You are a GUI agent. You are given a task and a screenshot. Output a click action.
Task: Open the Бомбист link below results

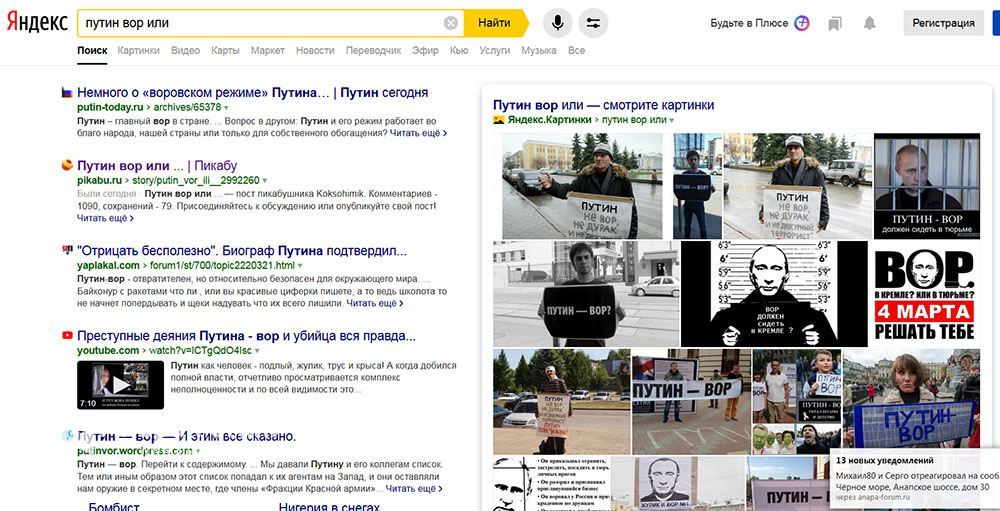pos(114,507)
